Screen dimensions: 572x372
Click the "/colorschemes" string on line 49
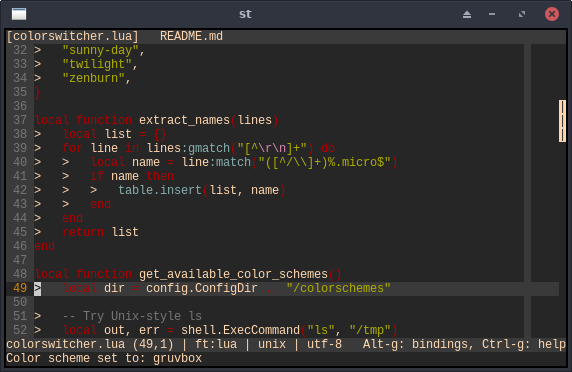(338, 288)
